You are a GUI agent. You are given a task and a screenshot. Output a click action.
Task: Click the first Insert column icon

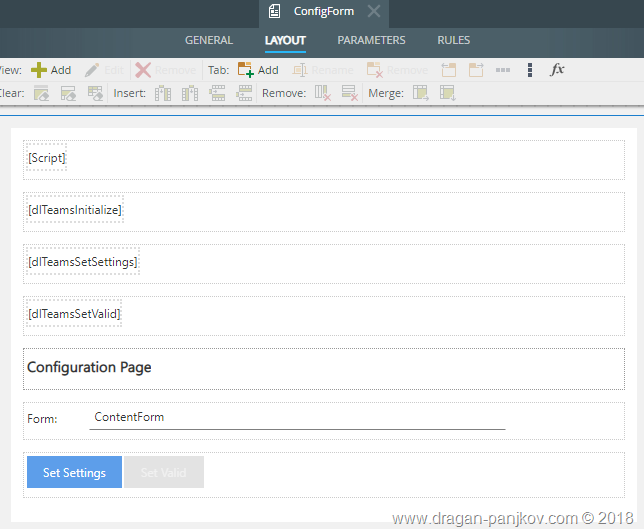tap(163, 94)
